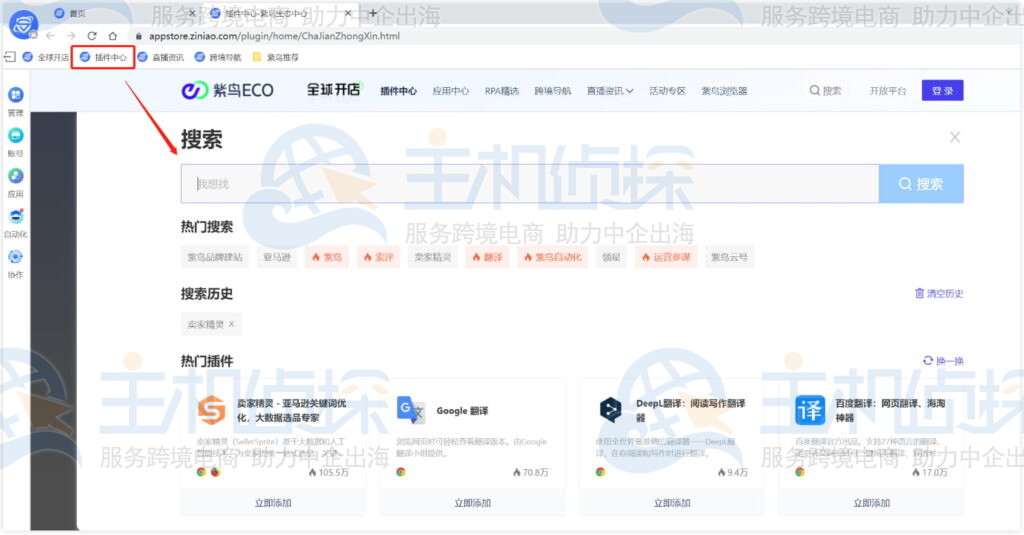The width and height of the screenshot is (1024, 535).
Task: Switch to the 插件中心 browser tab
Action: pos(281,13)
